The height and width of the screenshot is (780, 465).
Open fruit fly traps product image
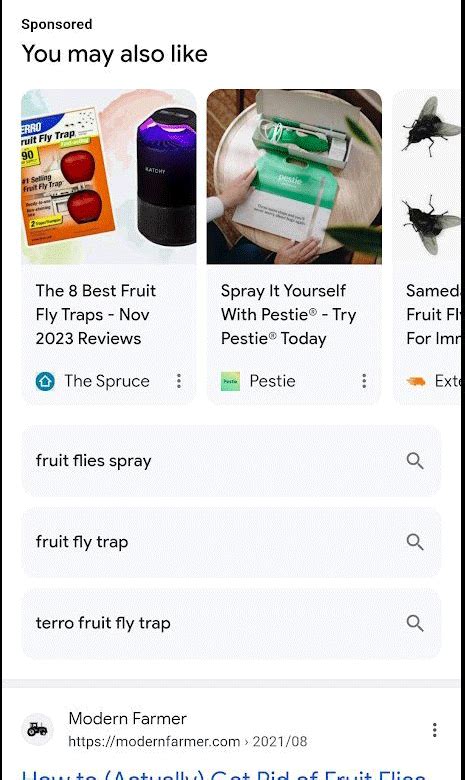pos(109,177)
